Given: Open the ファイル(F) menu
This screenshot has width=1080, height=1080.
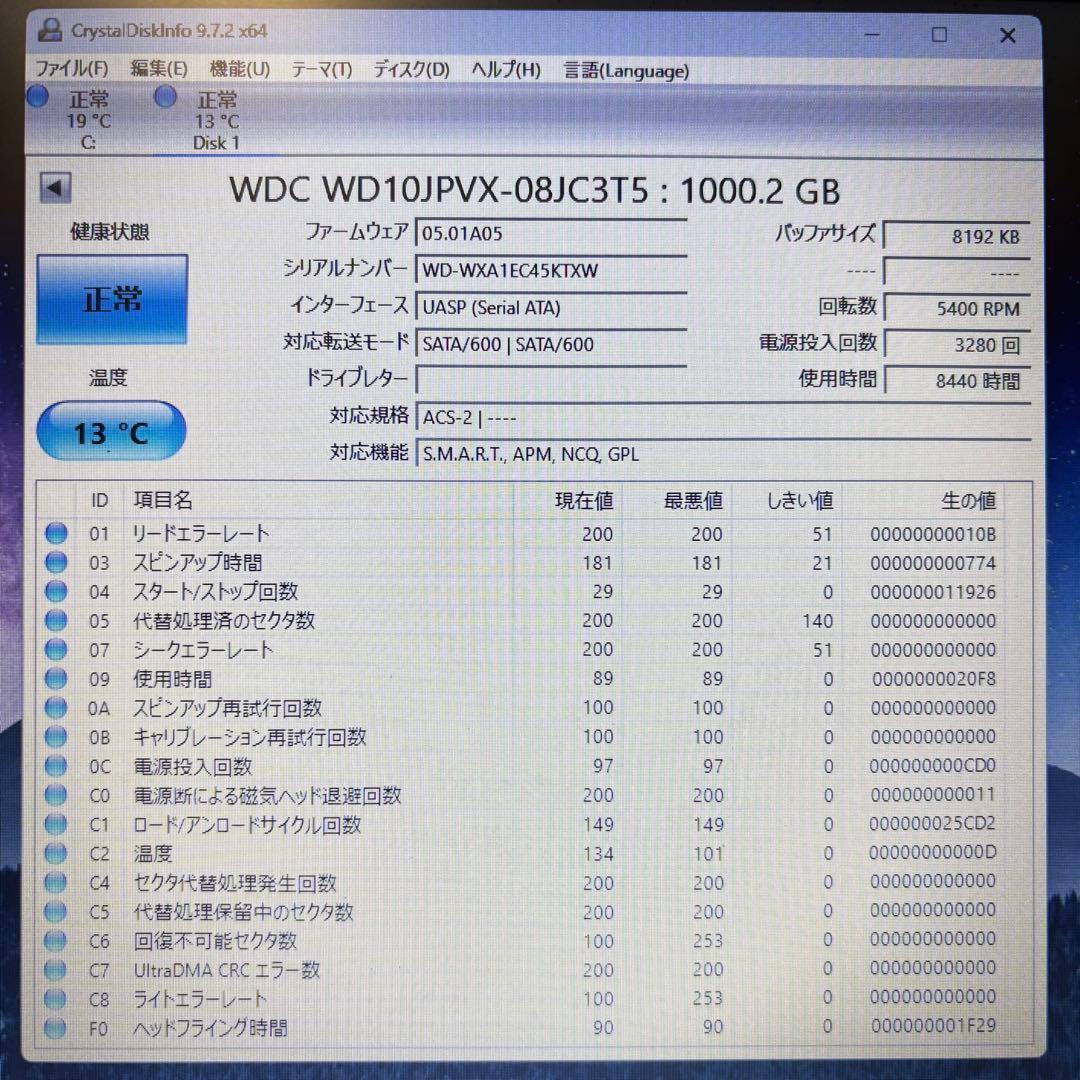Looking at the screenshot, I should pos(72,69).
